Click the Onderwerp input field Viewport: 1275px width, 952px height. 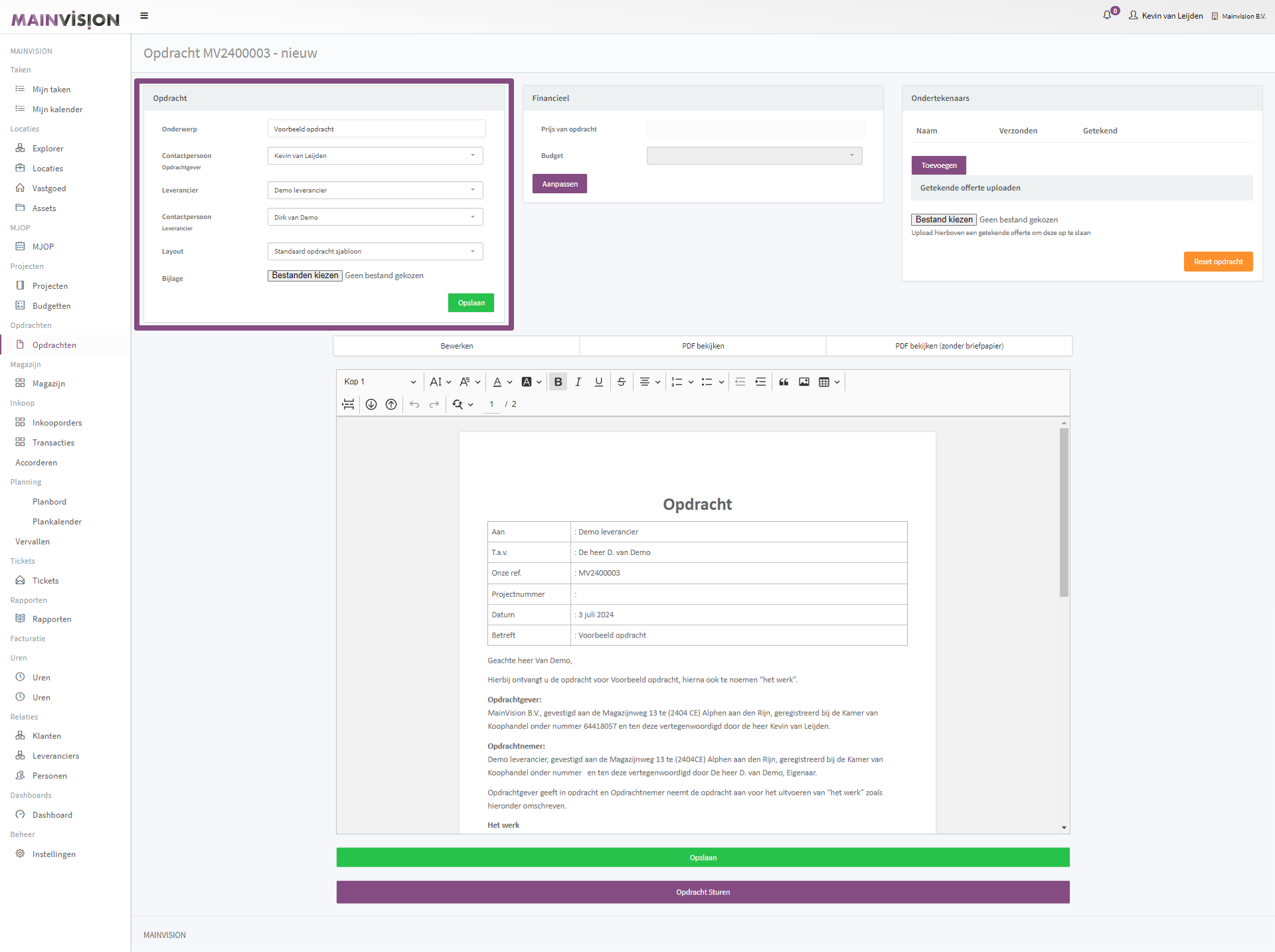pyautogui.click(x=377, y=129)
